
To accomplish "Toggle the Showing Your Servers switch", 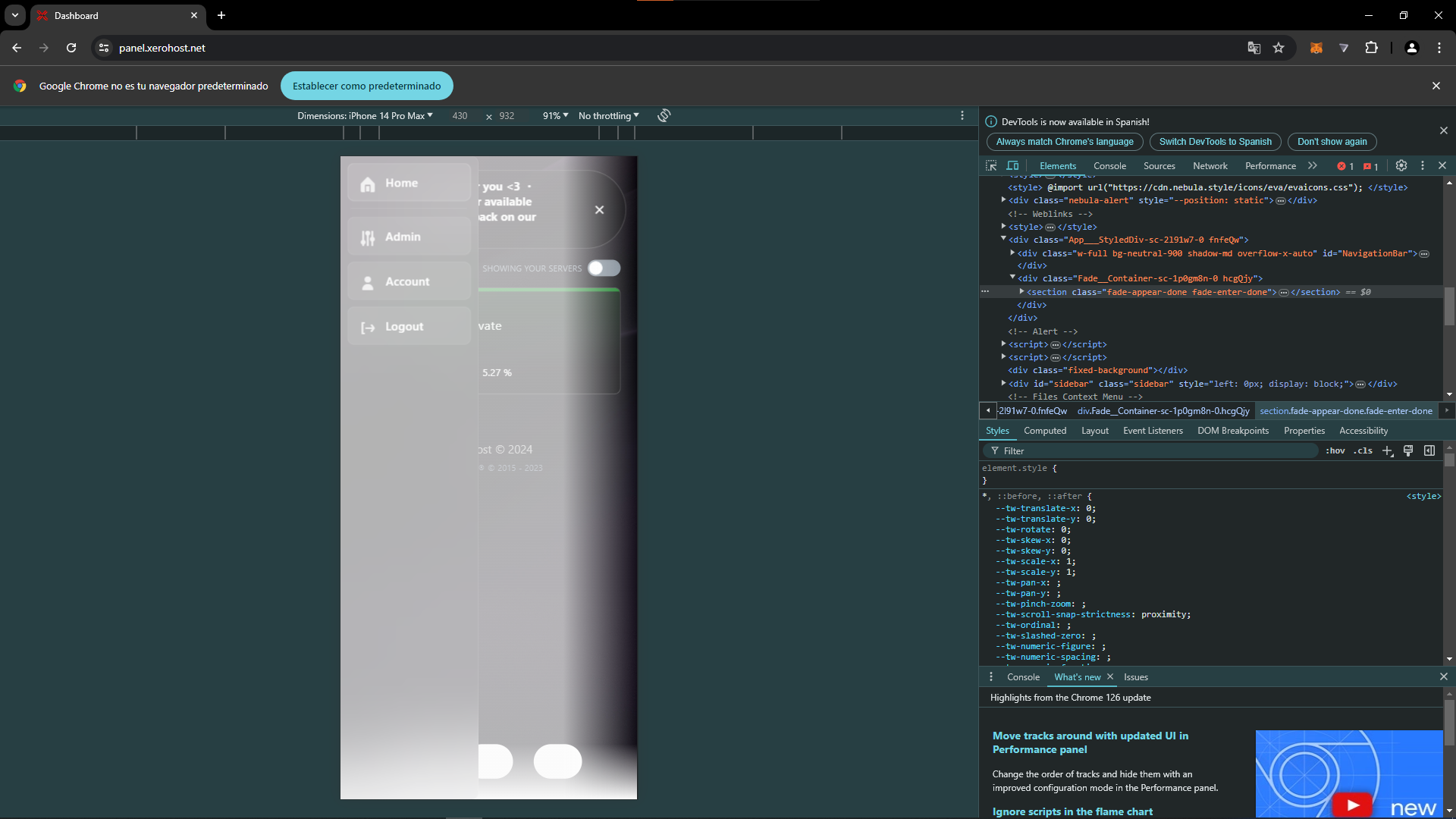I will click(x=604, y=268).
